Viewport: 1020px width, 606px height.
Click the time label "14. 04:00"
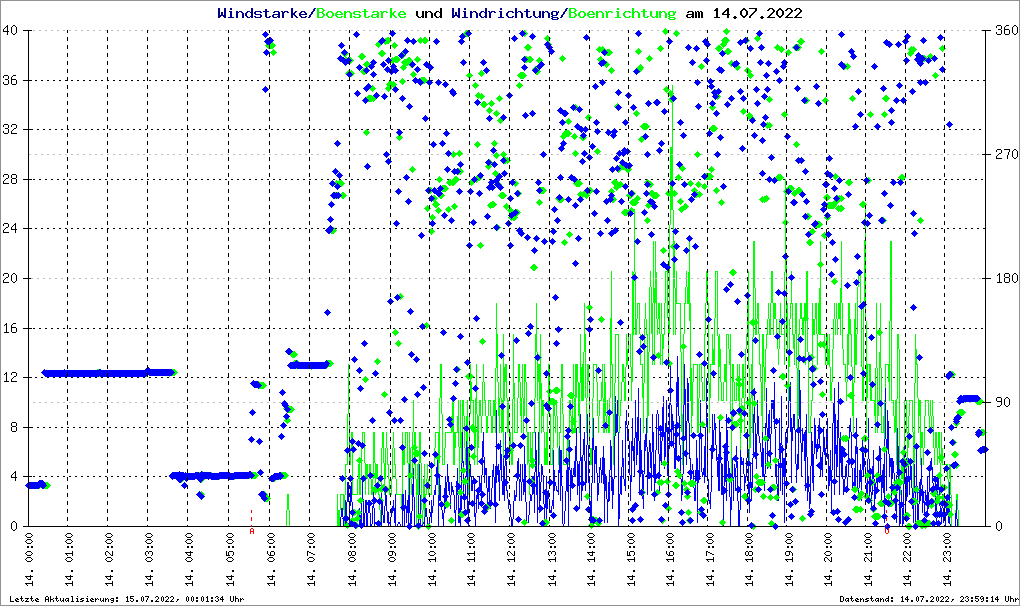tap(189, 559)
